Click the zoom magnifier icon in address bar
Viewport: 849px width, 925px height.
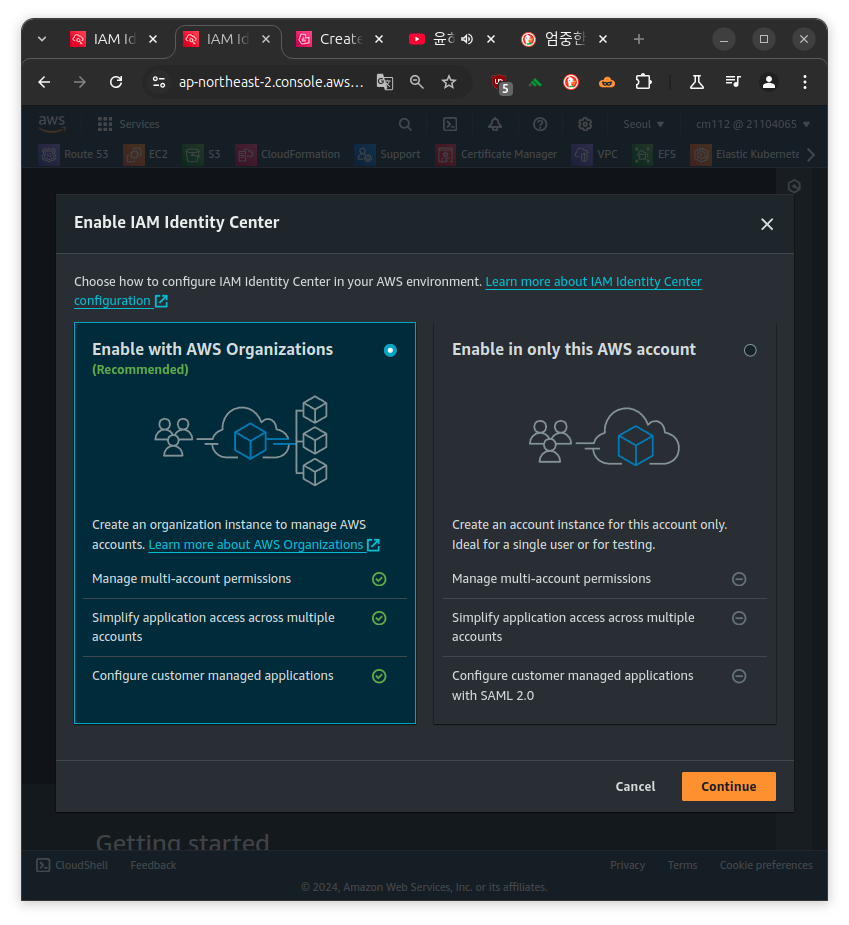(417, 82)
